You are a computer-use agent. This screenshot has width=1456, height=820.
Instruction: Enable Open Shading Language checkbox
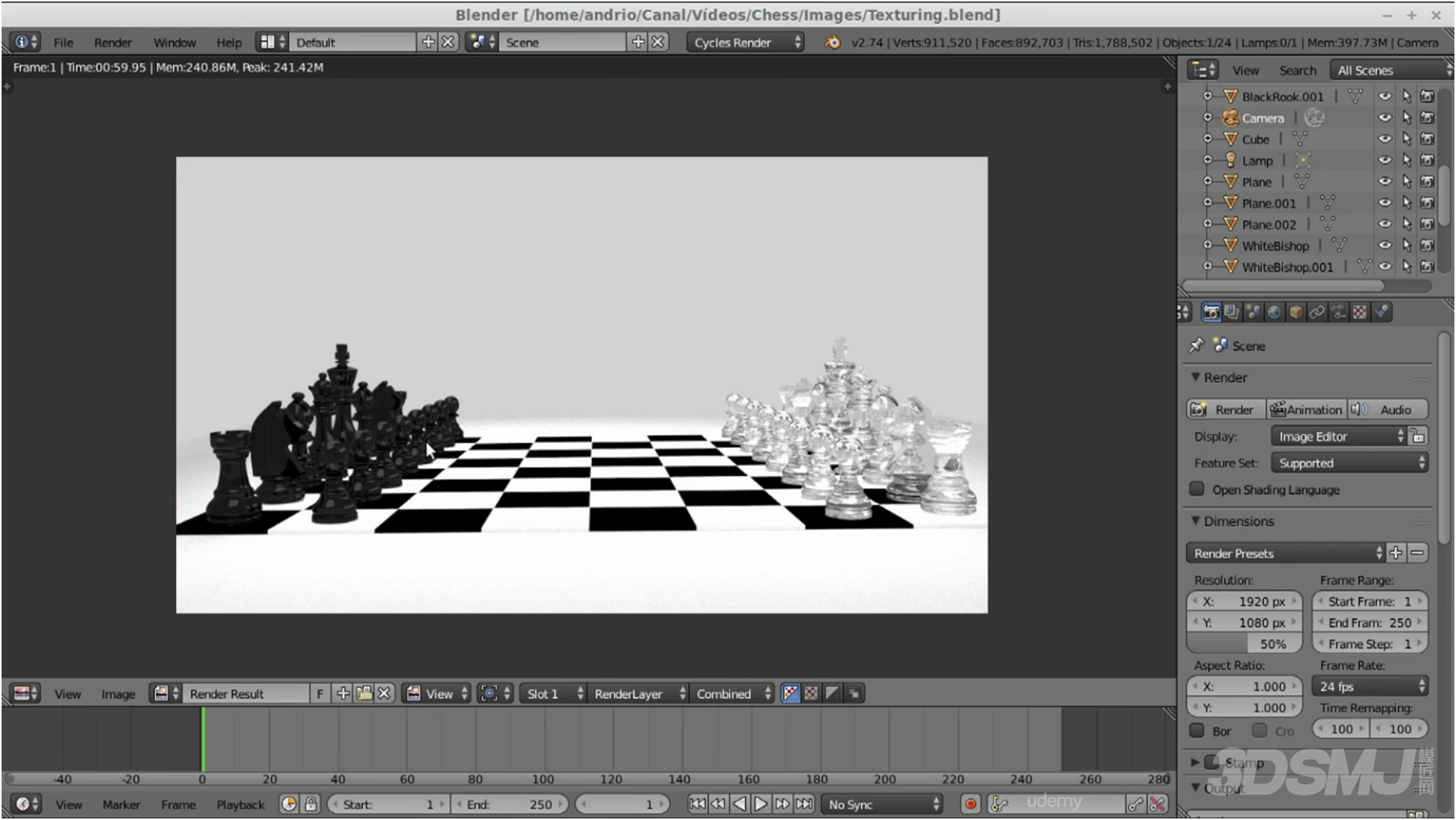click(1197, 489)
